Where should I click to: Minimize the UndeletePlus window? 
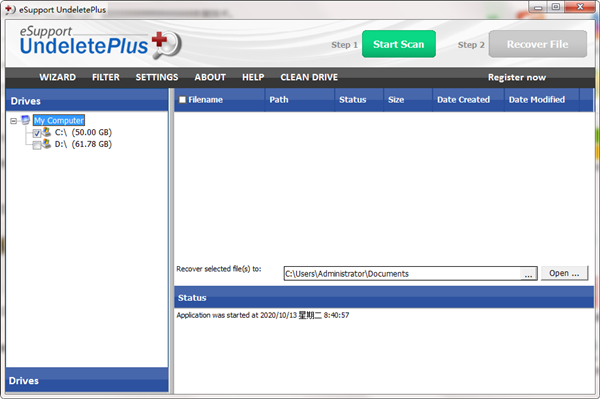click(x=538, y=7)
